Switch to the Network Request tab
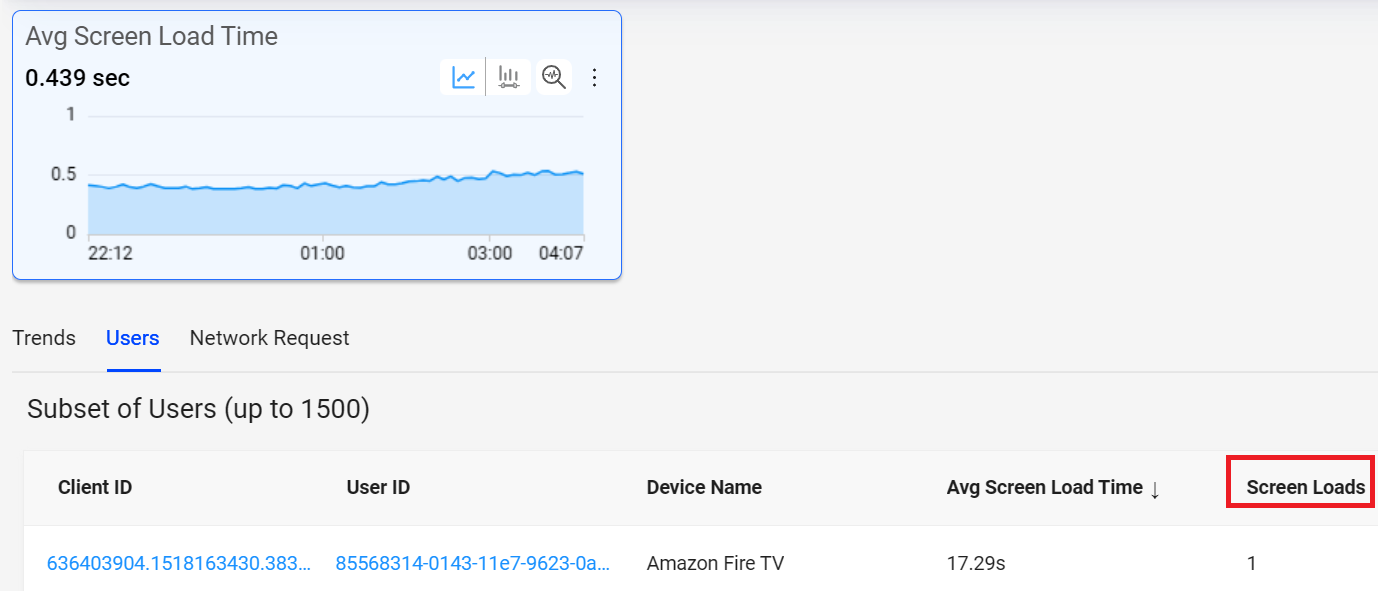1378x591 pixels. coord(269,338)
